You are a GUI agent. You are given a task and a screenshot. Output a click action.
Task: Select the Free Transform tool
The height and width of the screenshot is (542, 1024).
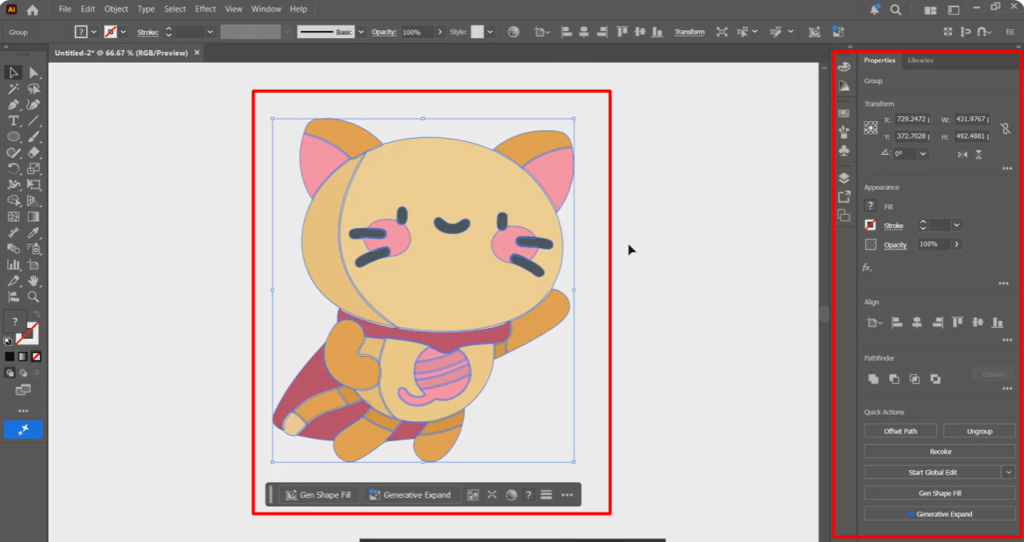click(x=33, y=185)
